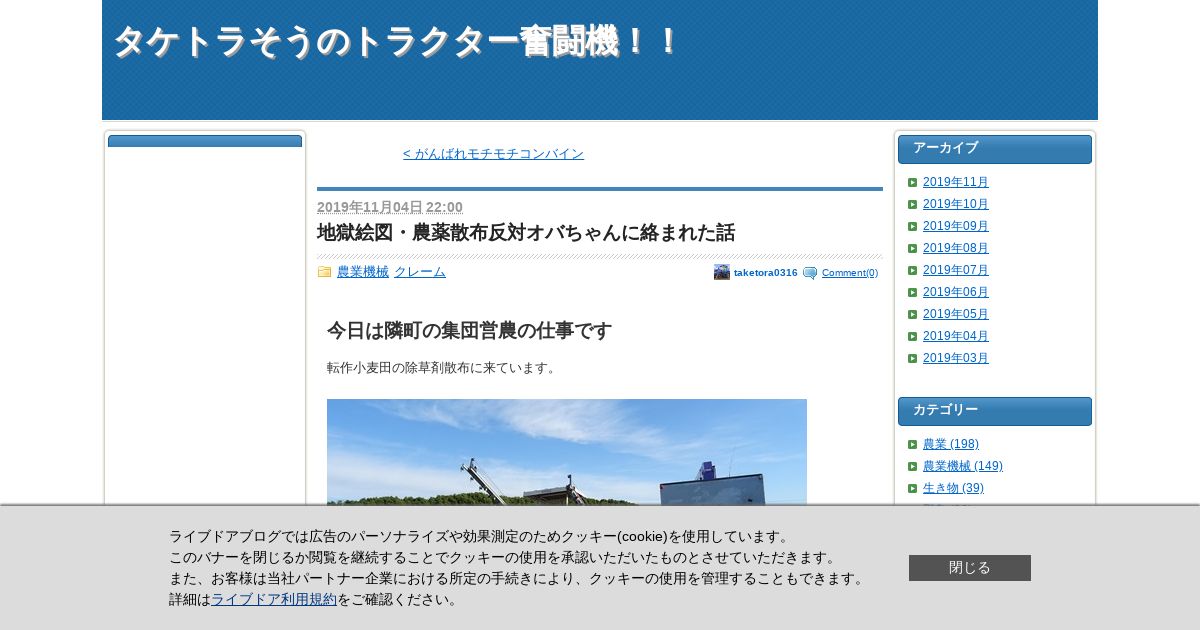Open the 2019年05月 archive
The width and height of the screenshot is (1200, 630).
[956, 314]
